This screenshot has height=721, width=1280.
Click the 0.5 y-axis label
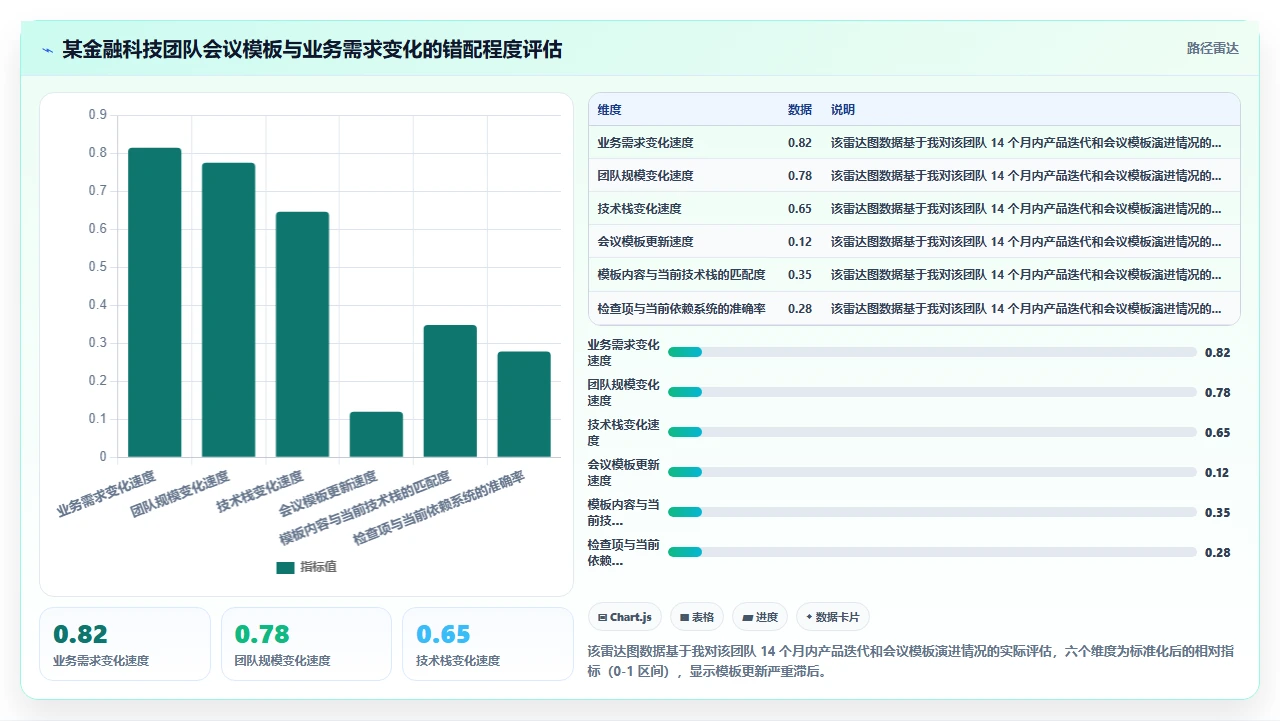(97, 267)
